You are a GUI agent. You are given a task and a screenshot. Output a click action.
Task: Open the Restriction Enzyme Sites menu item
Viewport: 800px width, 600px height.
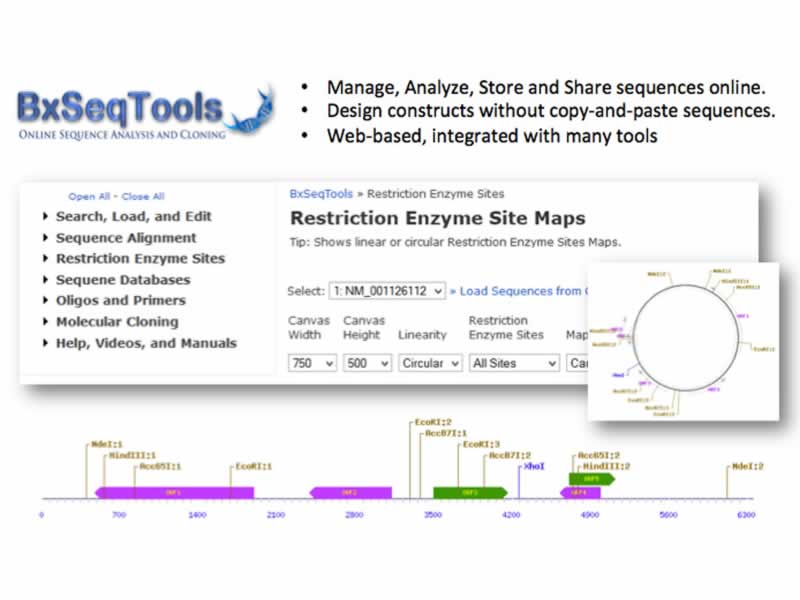(140, 258)
